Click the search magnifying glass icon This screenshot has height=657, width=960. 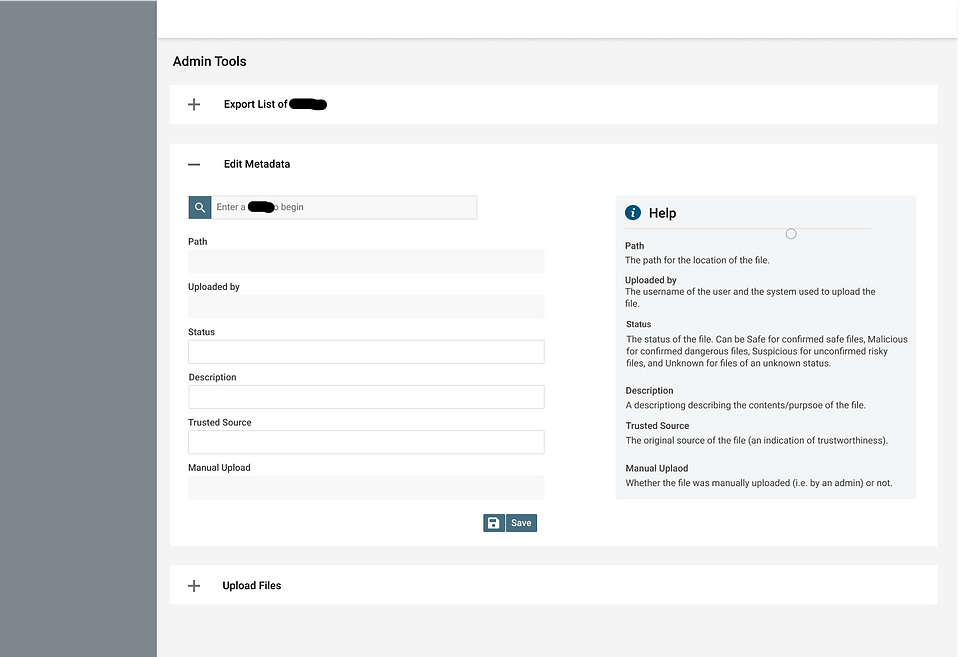[199, 207]
